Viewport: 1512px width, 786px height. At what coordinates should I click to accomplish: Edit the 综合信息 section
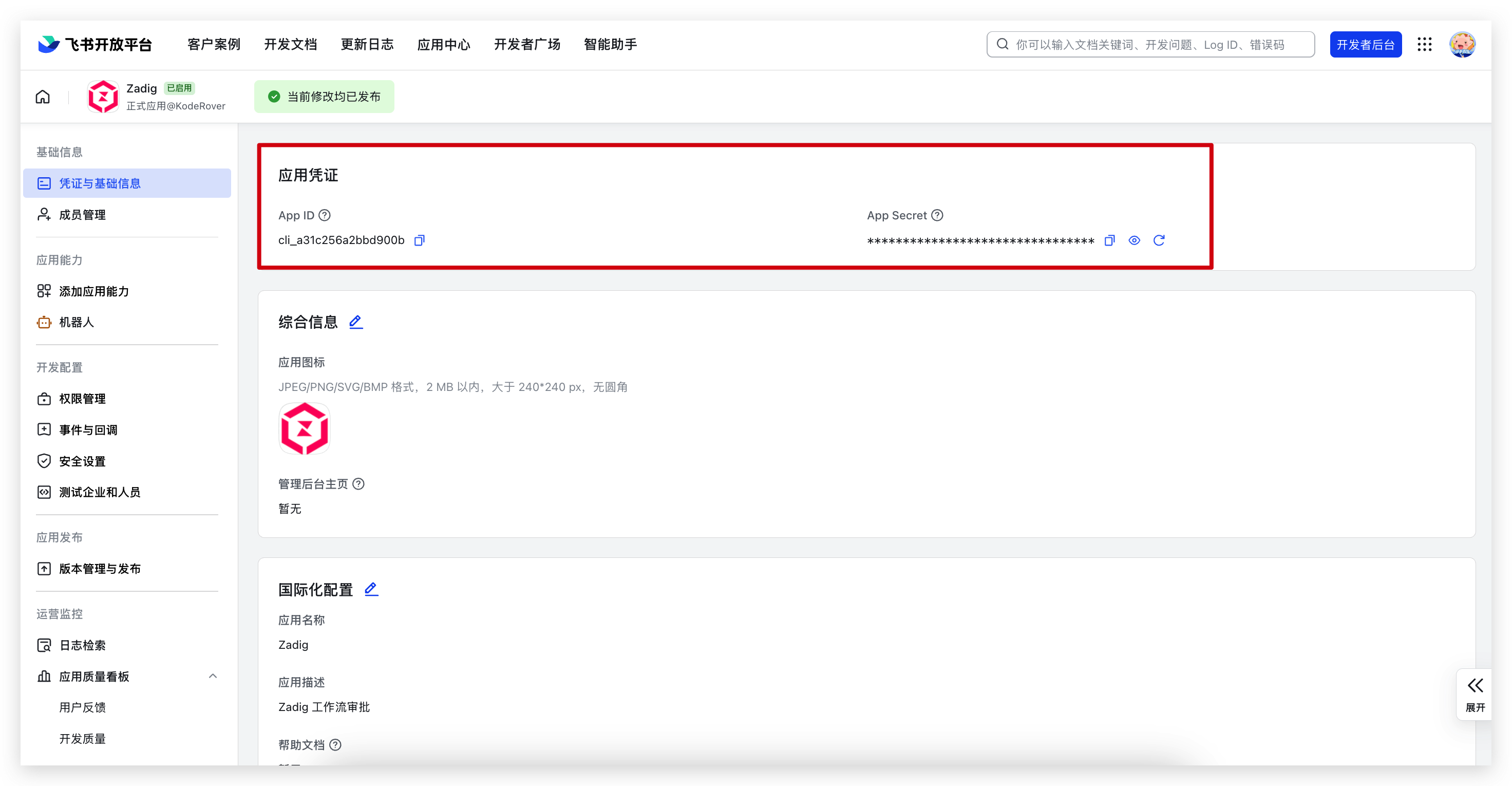pos(356,322)
